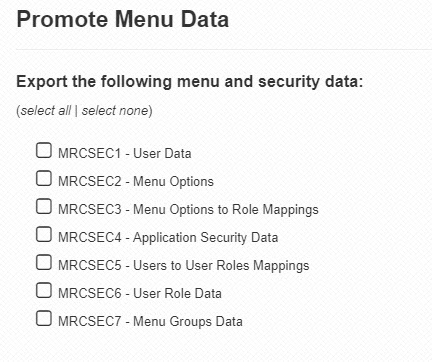Click the 'Export the following menu' subheading
The height and width of the screenshot is (362, 432).
pos(190,82)
